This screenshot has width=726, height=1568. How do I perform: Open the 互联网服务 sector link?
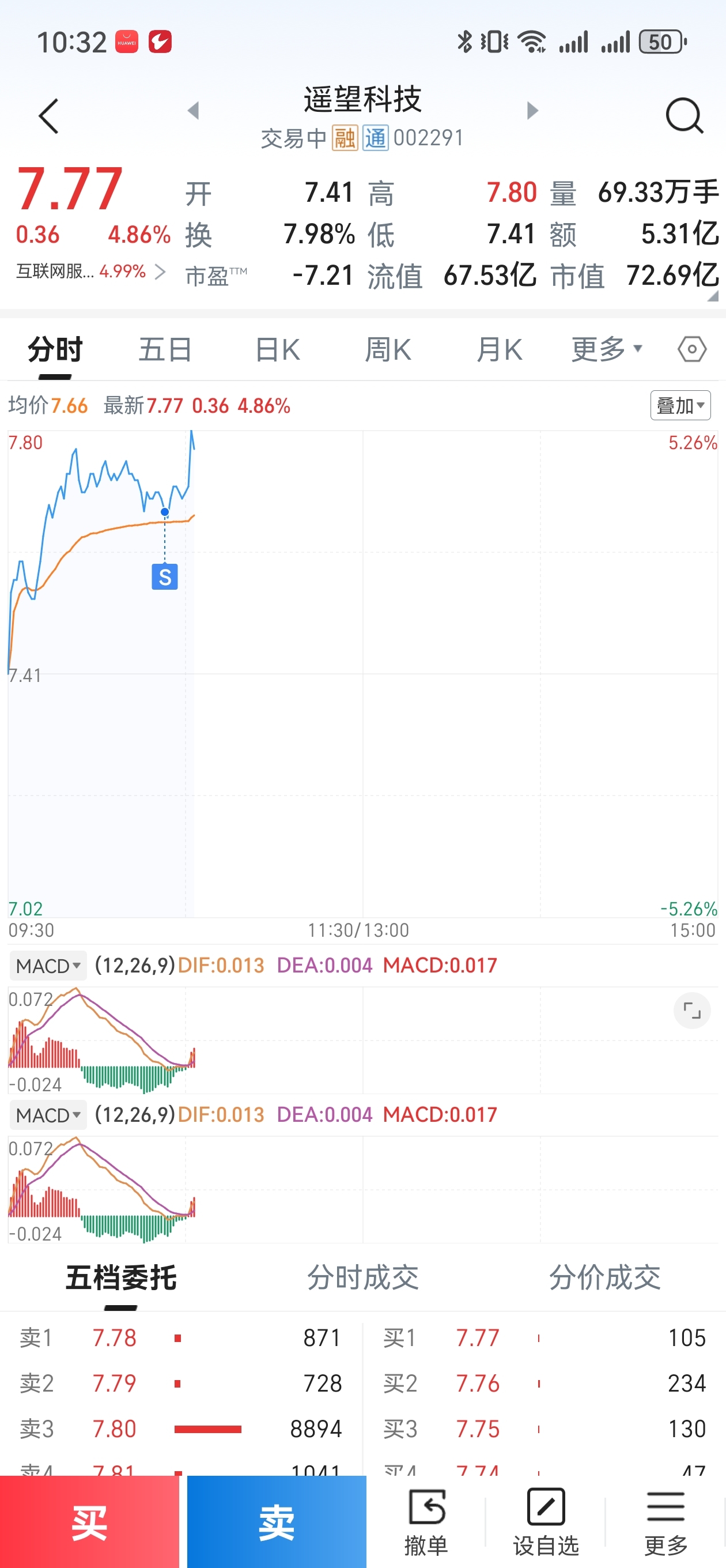(90, 272)
